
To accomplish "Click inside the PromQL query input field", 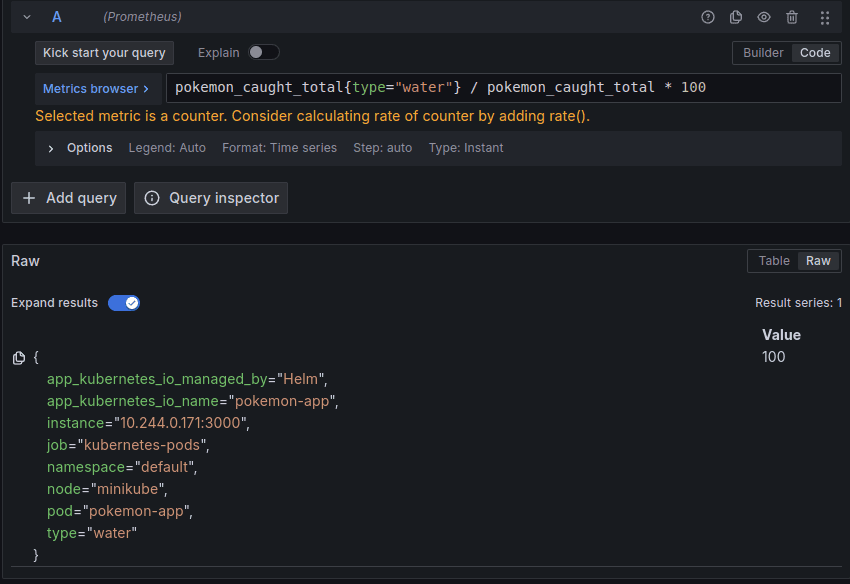I will 503,88.
